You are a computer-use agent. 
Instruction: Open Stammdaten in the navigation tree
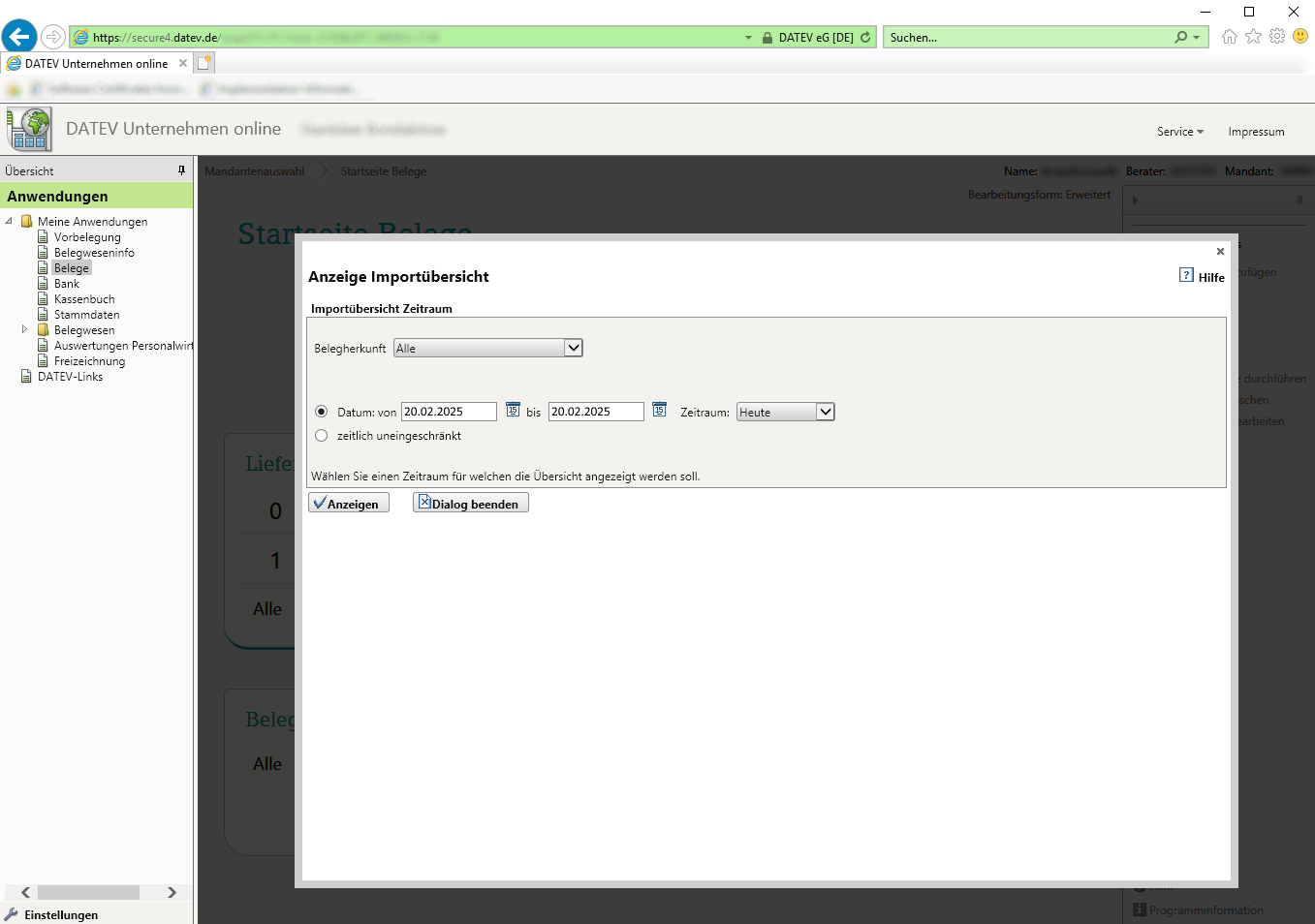[x=87, y=315]
